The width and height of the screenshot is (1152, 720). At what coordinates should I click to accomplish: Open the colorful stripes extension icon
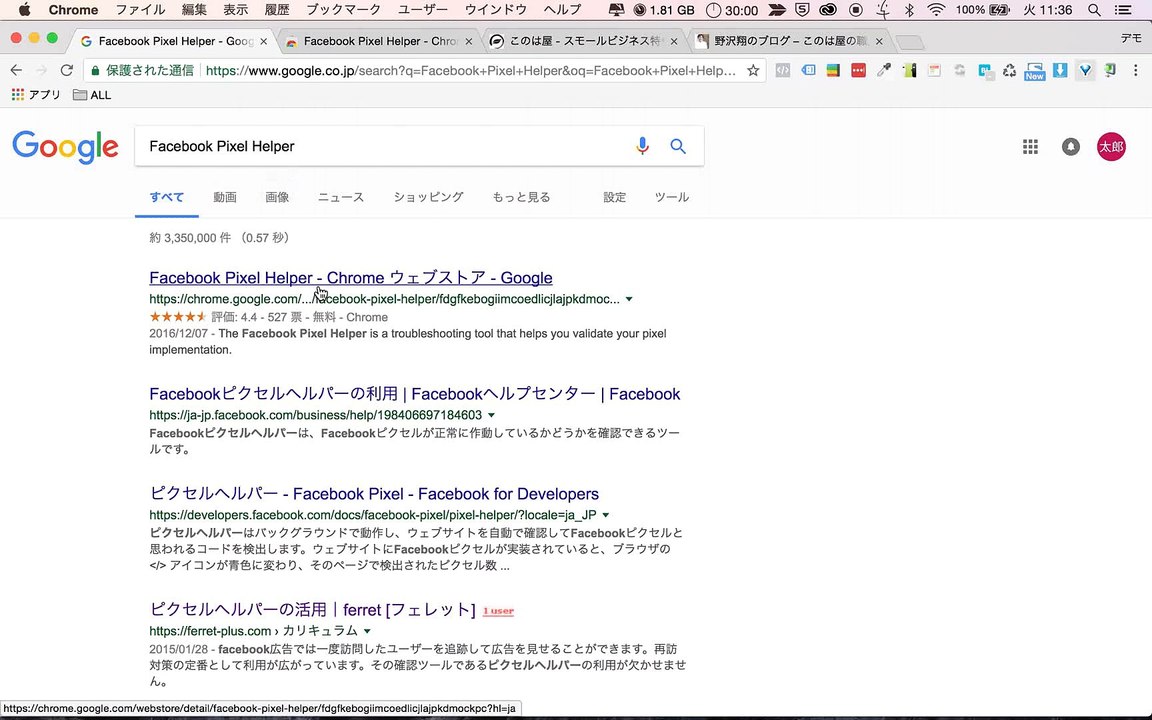tap(833, 71)
